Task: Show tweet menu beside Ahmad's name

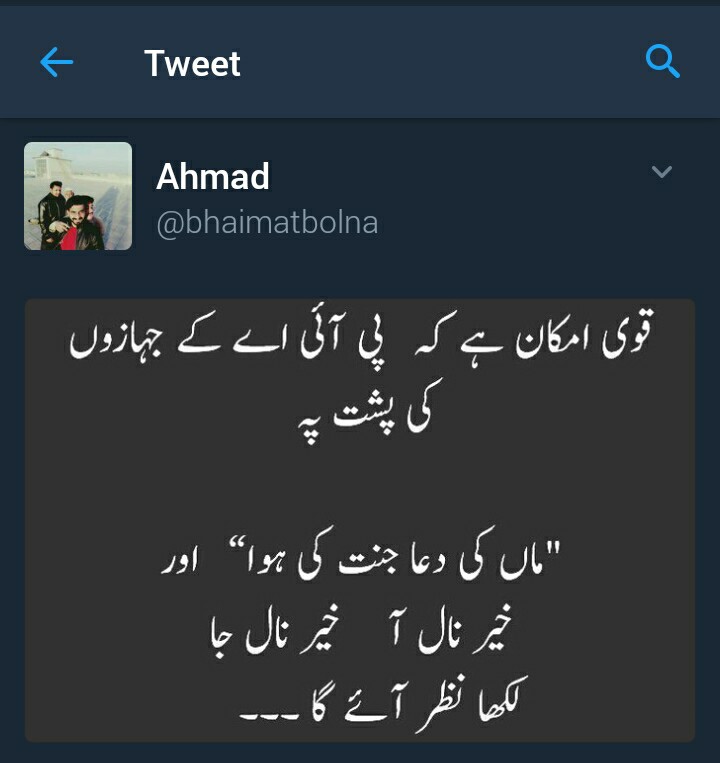Action: coord(662,171)
